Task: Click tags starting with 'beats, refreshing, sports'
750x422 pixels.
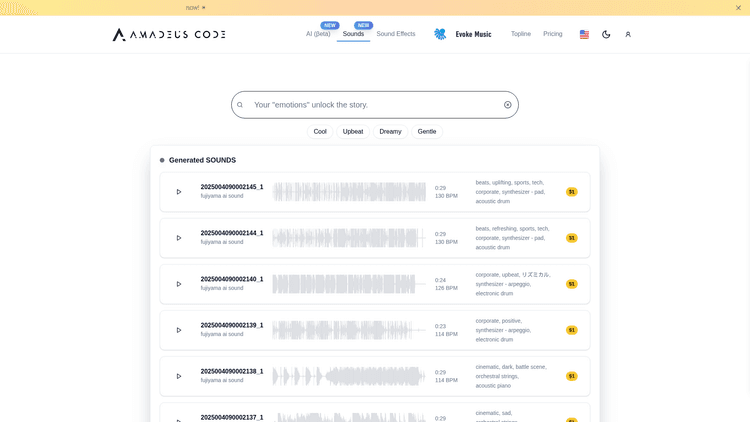Action: coord(512,238)
